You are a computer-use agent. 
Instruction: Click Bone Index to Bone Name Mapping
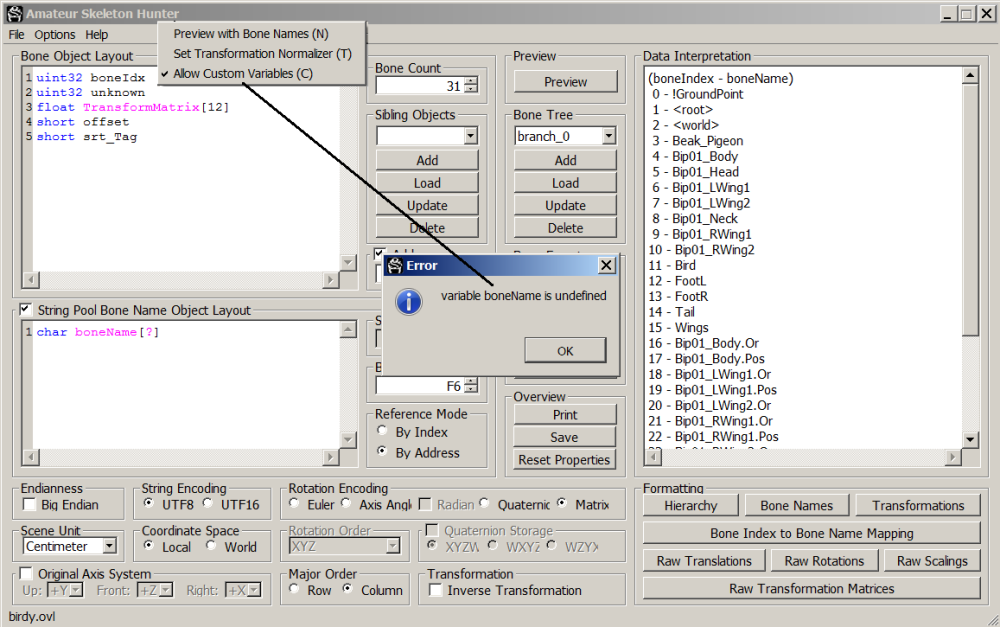[811, 533]
